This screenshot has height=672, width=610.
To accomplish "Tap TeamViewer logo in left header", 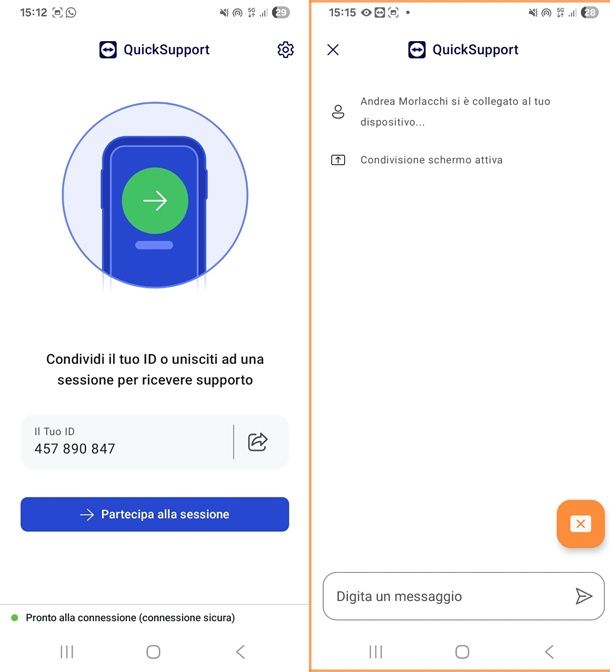I will coord(108,50).
